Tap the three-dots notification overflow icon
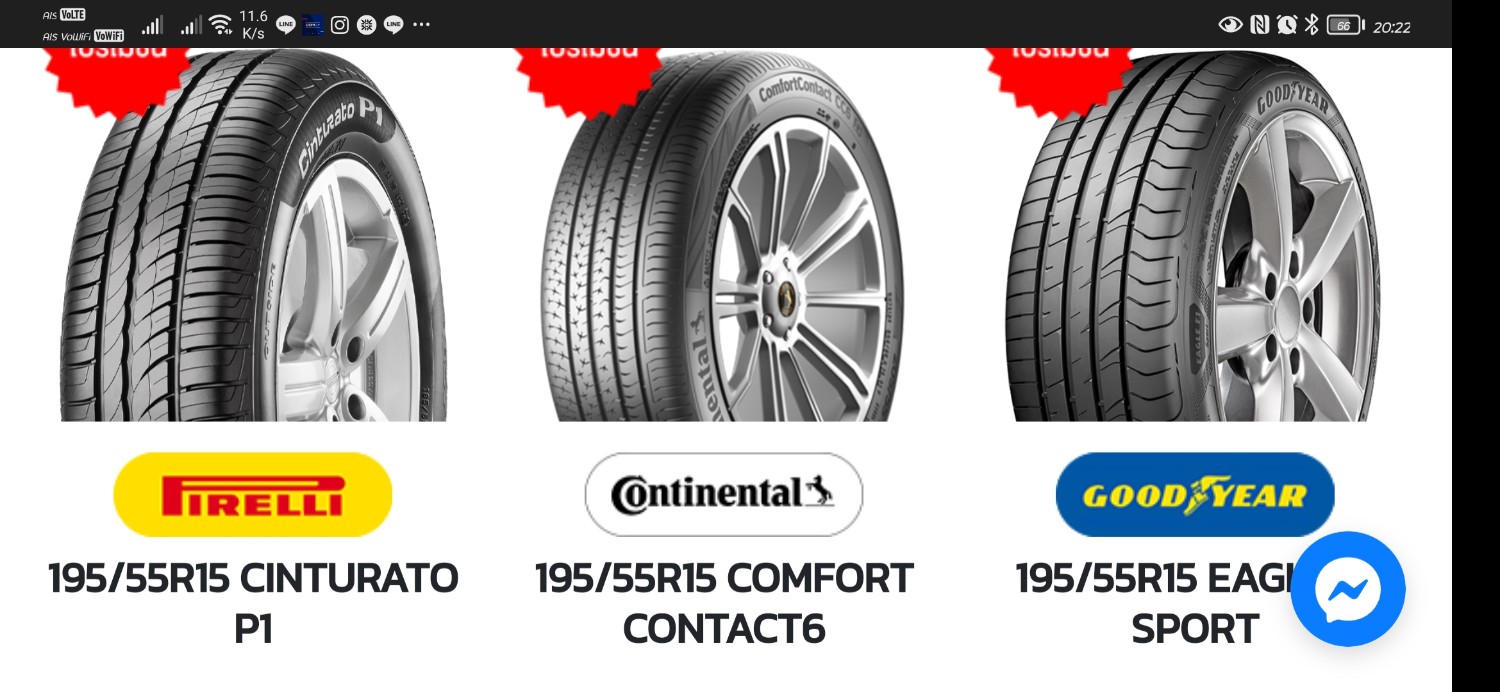 point(421,25)
